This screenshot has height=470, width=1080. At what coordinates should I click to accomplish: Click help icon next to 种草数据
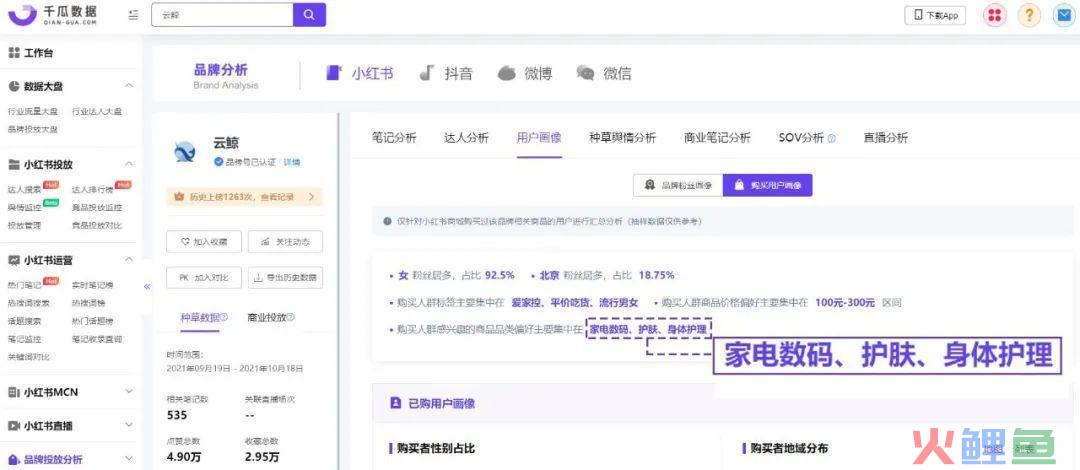(224, 318)
